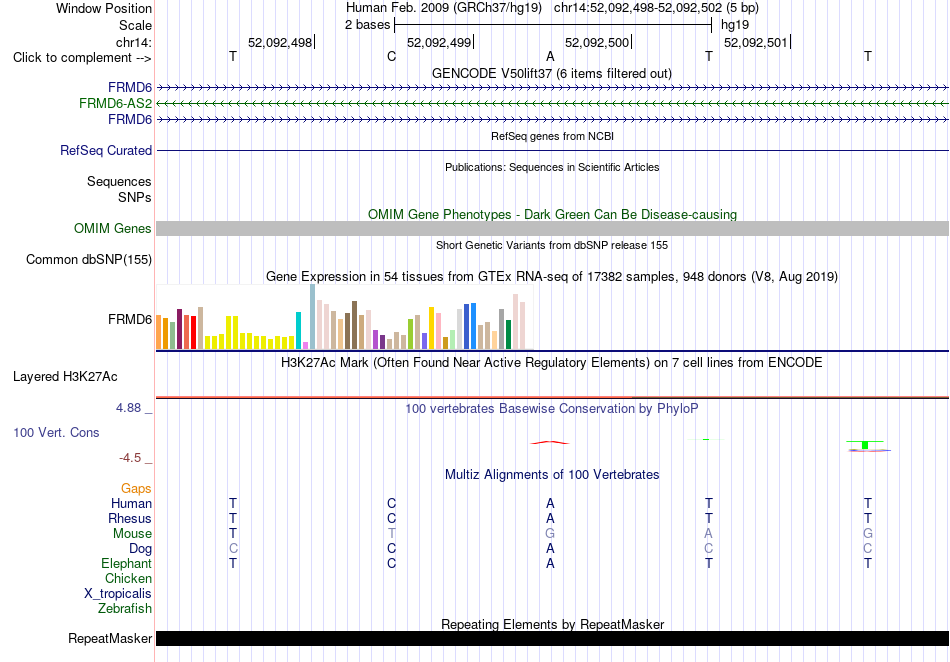
Task: Open the 100 Vert. Cons track label
Action: click(56, 432)
